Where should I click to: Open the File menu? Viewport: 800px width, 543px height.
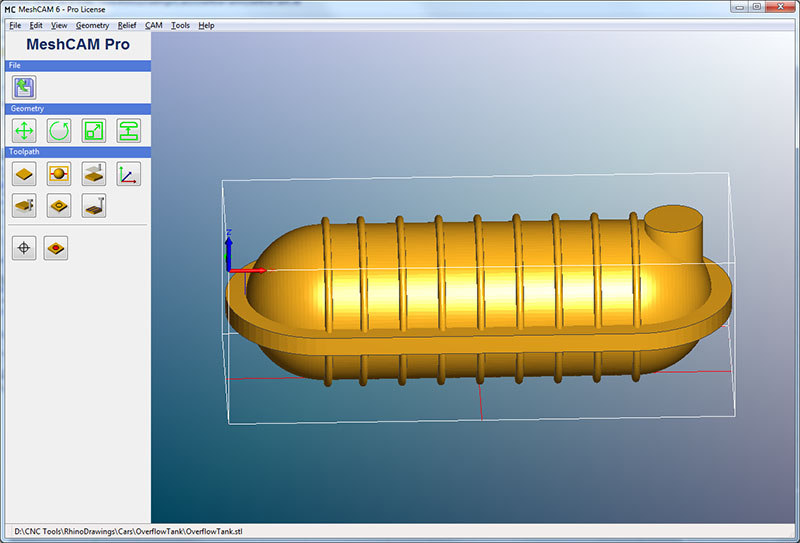tap(15, 25)
